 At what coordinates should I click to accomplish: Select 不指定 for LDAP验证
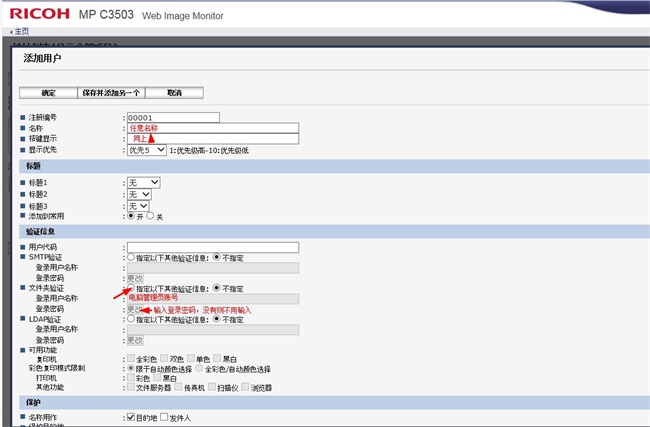[x=215, y=319]
